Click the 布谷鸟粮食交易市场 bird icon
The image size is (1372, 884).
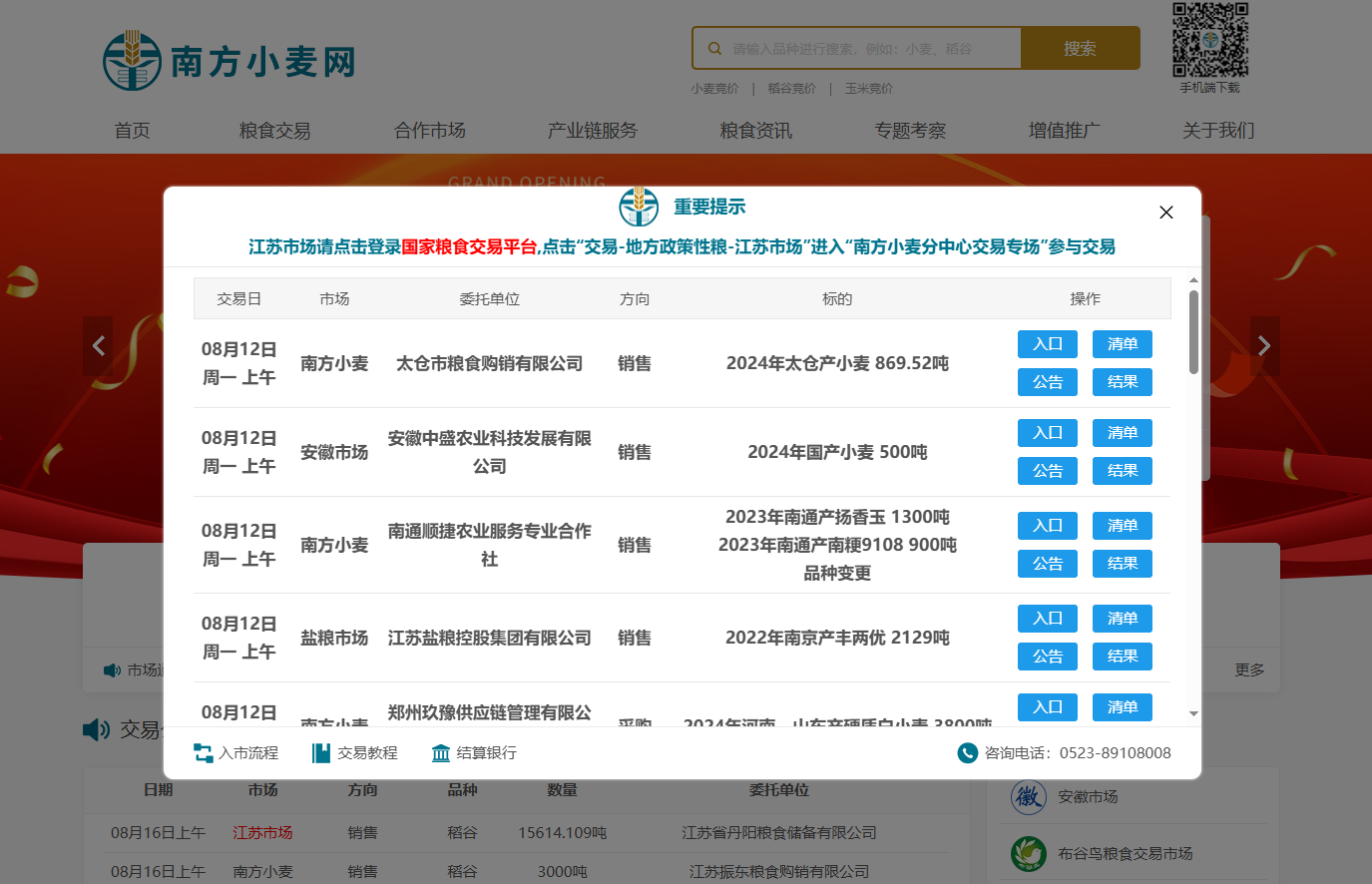pyautogui.click(x=1029, y=855)
